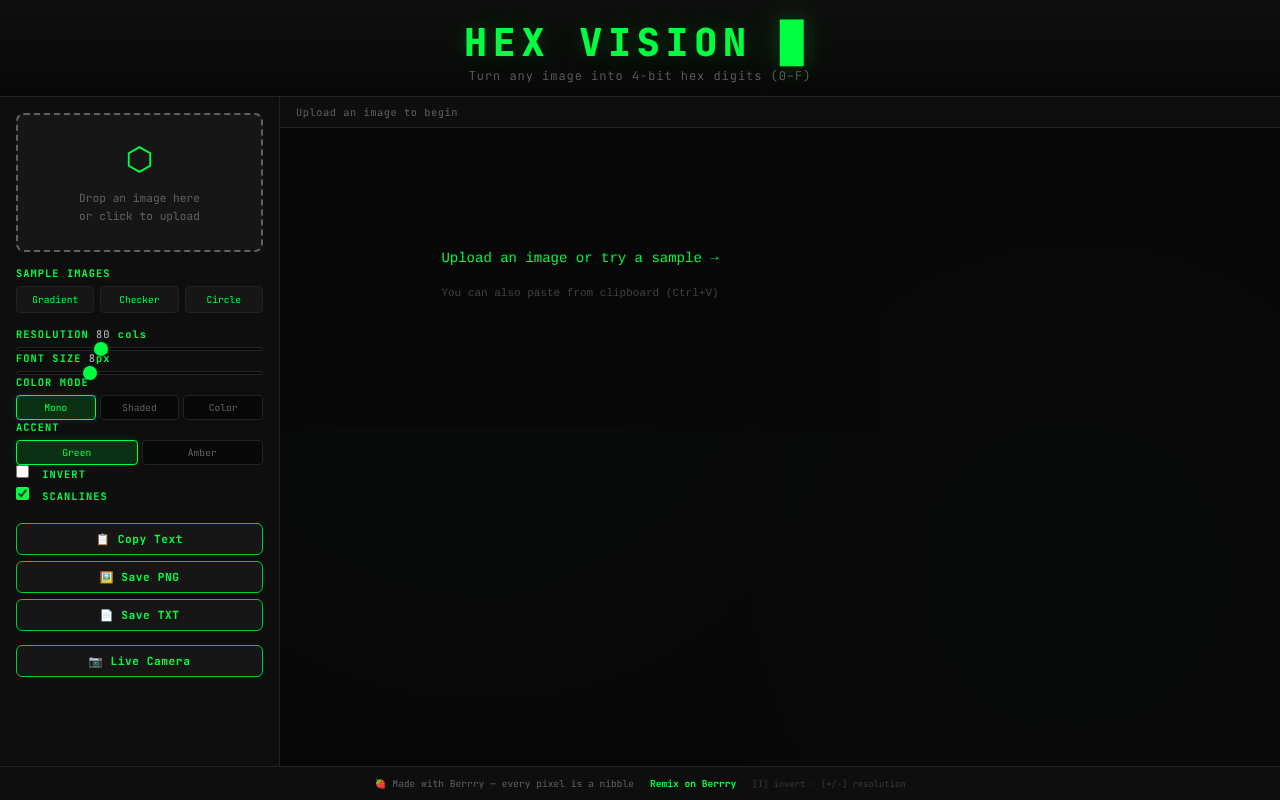This screenshot has height=800, width=1280.
Task: Click the glowing cursor block beside HEX VISION
Action: coord(793,43)
